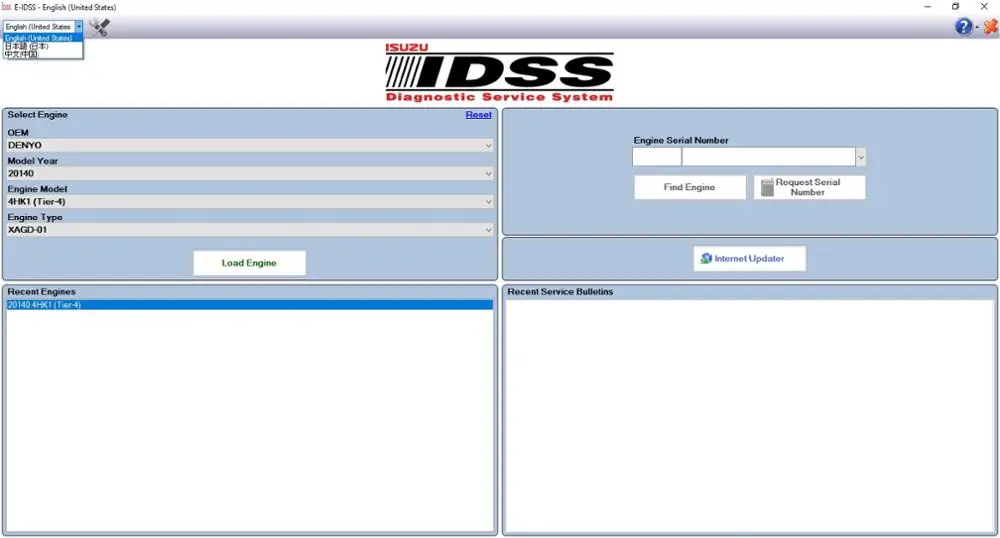Click the long Engine Serial Number field
The height and width of the screenshot is (538, 1000).
click(x=768, y=157)
